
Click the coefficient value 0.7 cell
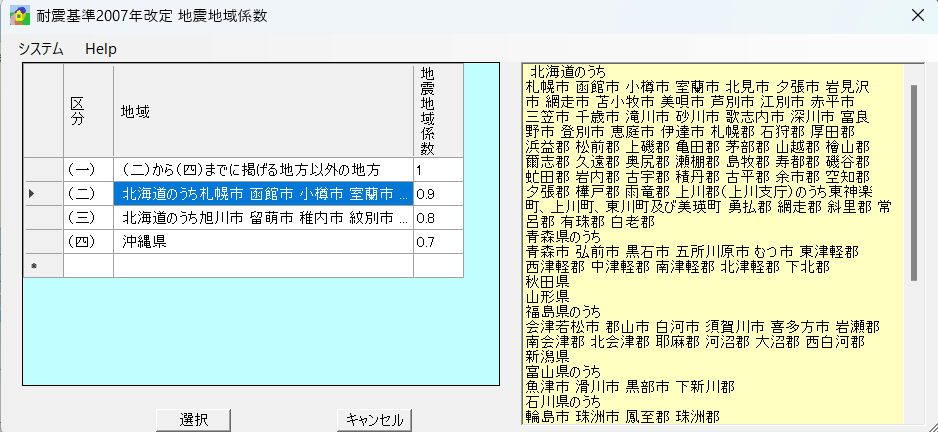coord(438,242)
